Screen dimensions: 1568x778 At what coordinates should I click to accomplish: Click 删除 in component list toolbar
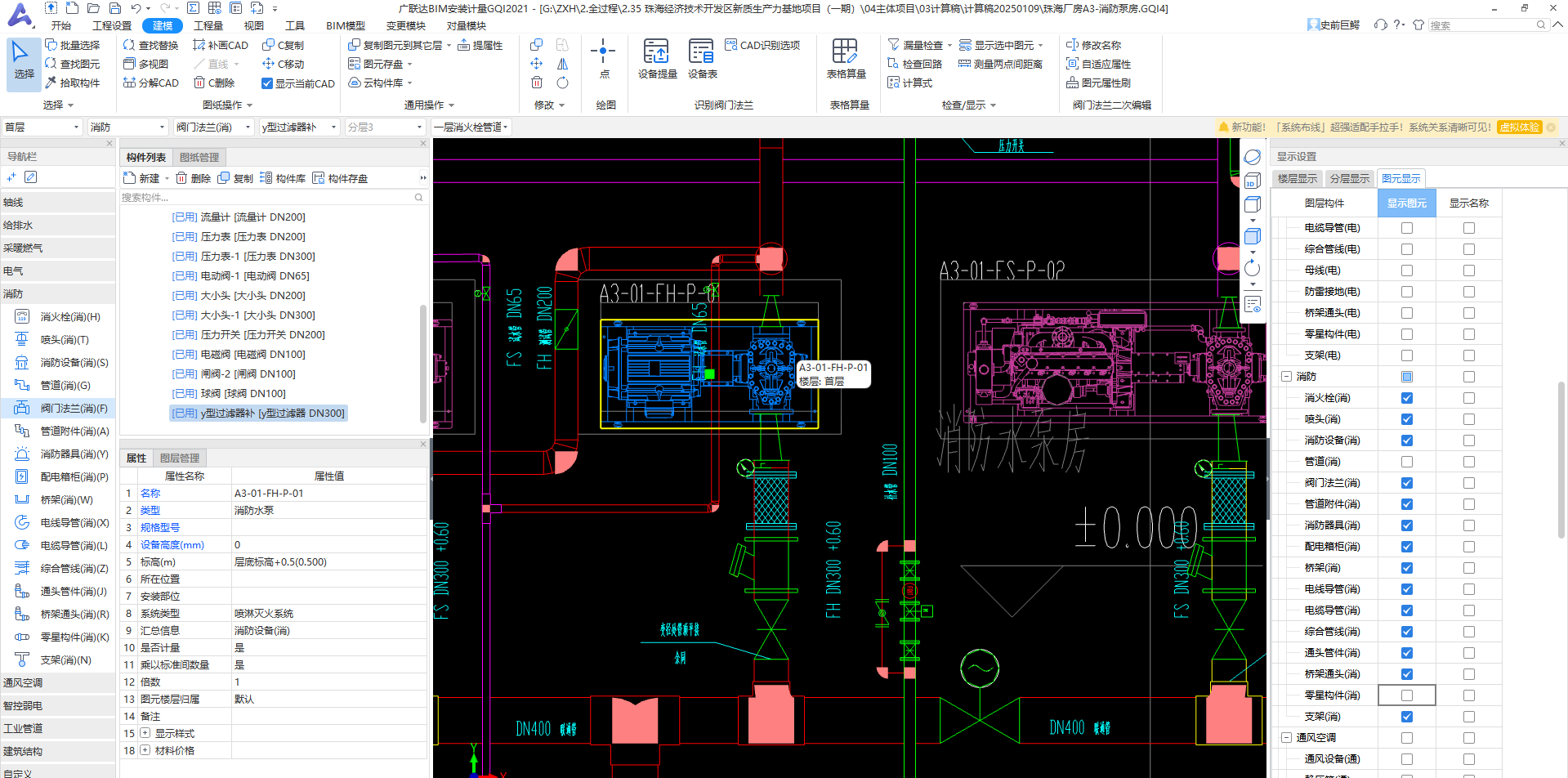point(194,178)
